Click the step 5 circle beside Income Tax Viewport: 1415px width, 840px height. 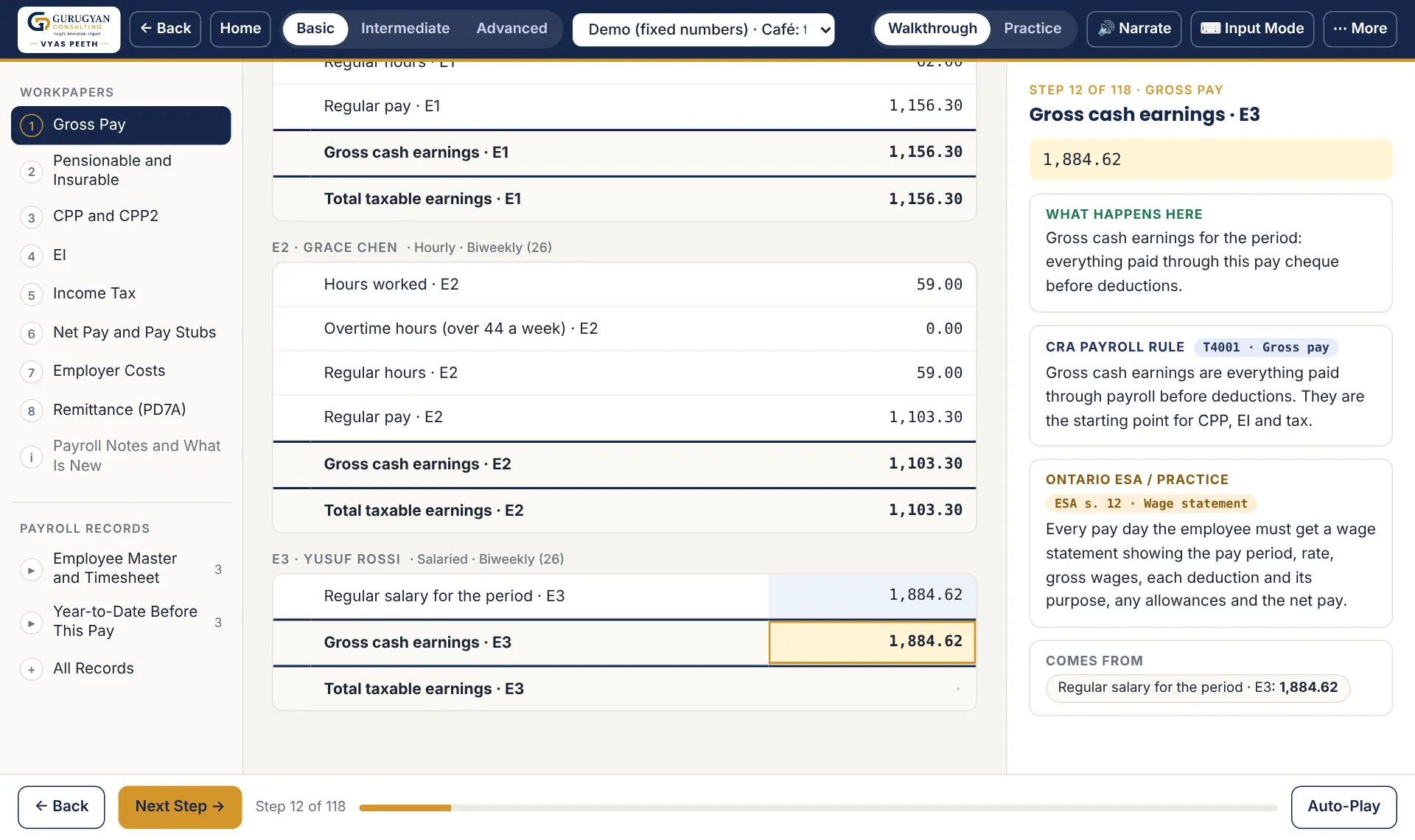tap(31, 295)
